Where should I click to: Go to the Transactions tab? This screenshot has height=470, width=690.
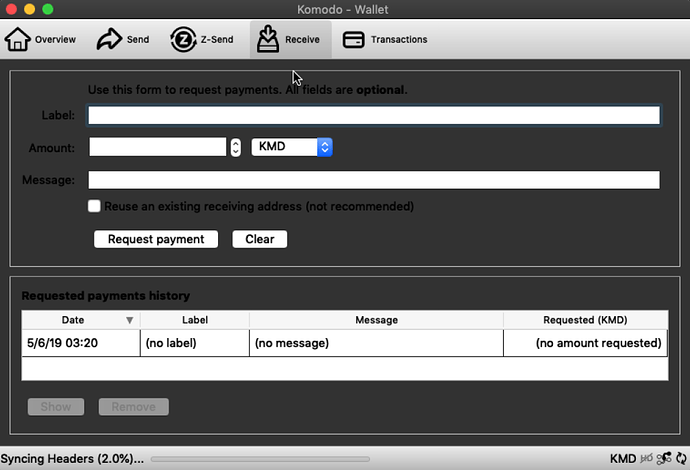[385, 39]
